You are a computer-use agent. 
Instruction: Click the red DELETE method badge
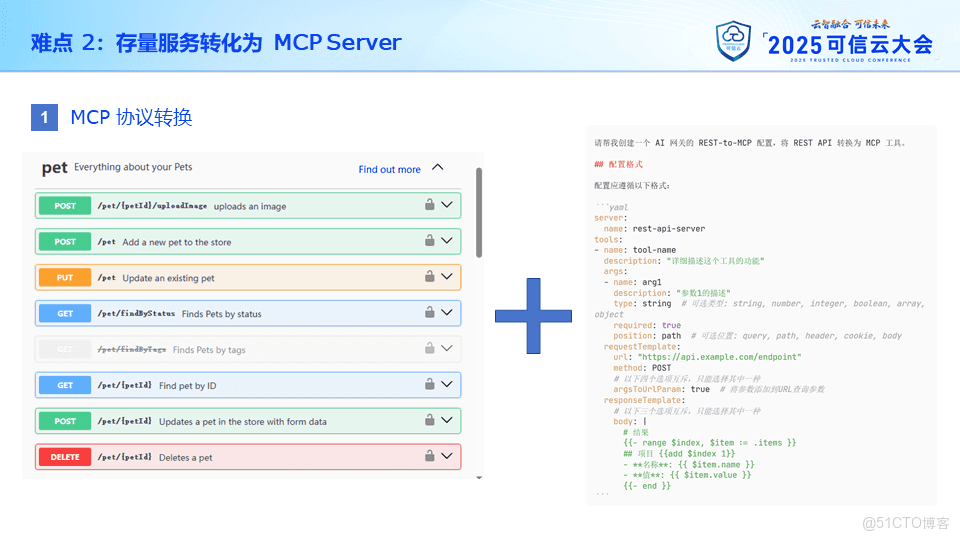point(65,457)
